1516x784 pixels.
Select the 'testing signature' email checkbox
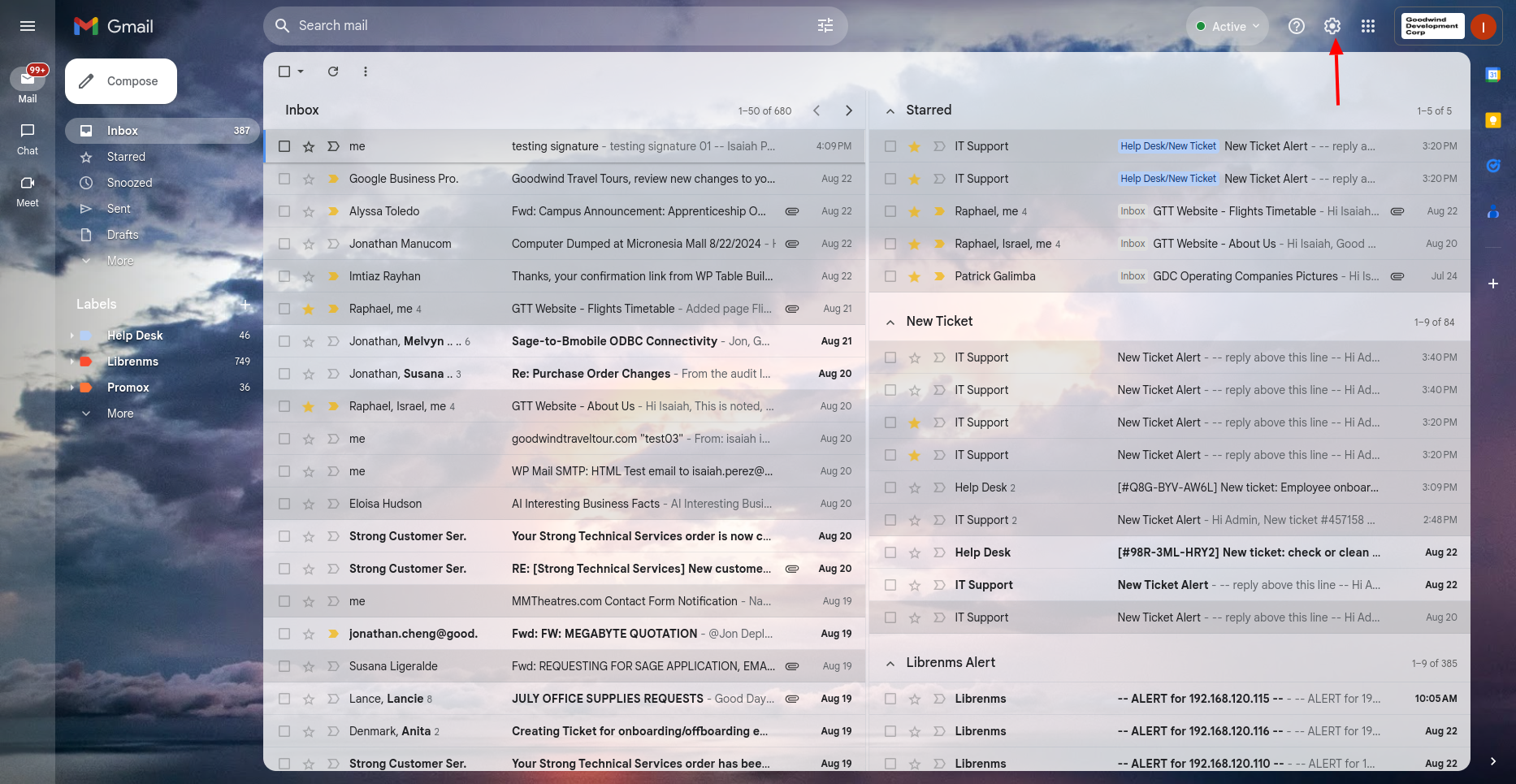click(284, 146)
